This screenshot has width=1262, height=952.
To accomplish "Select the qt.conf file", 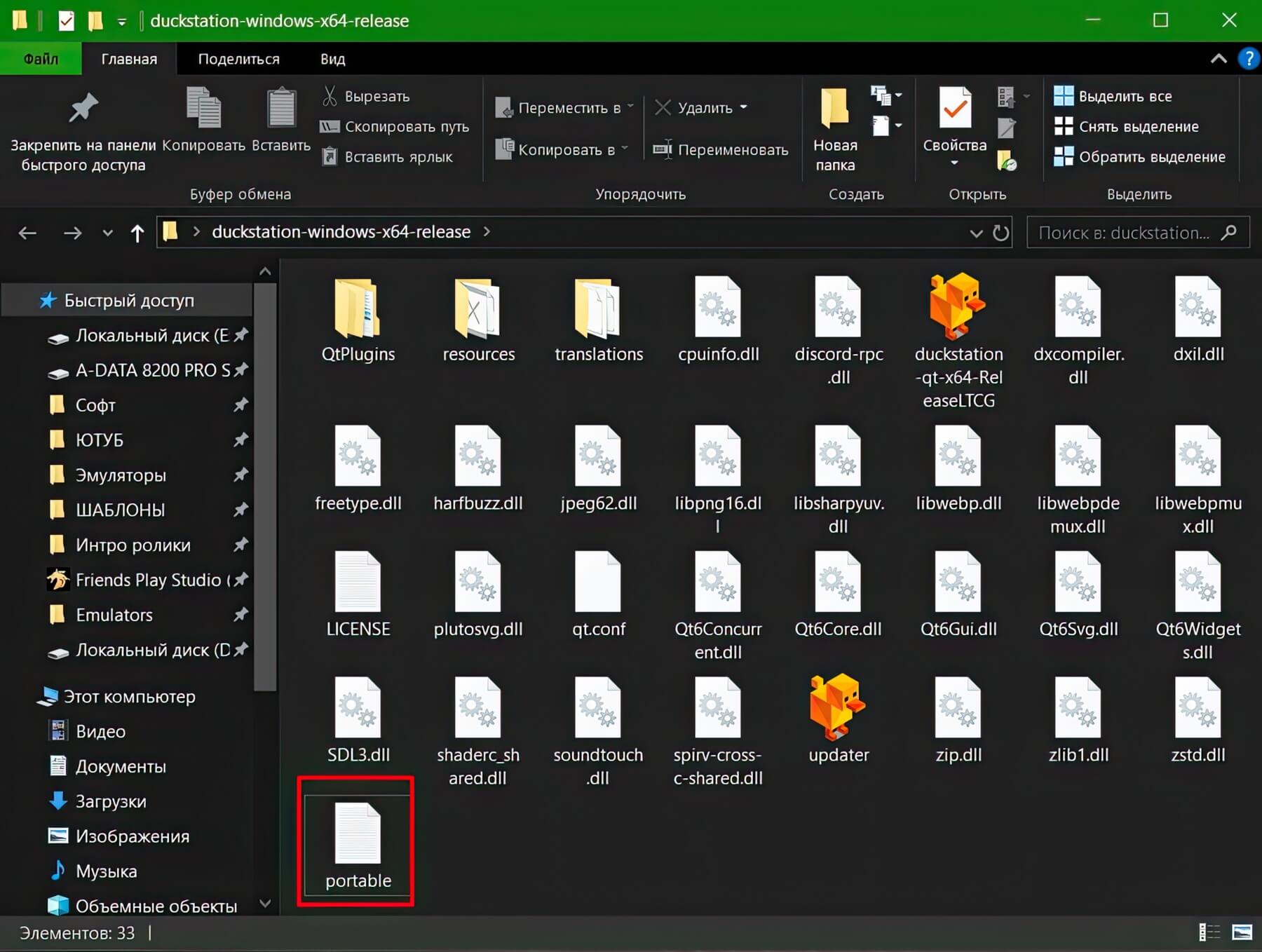I will point(598,595).
